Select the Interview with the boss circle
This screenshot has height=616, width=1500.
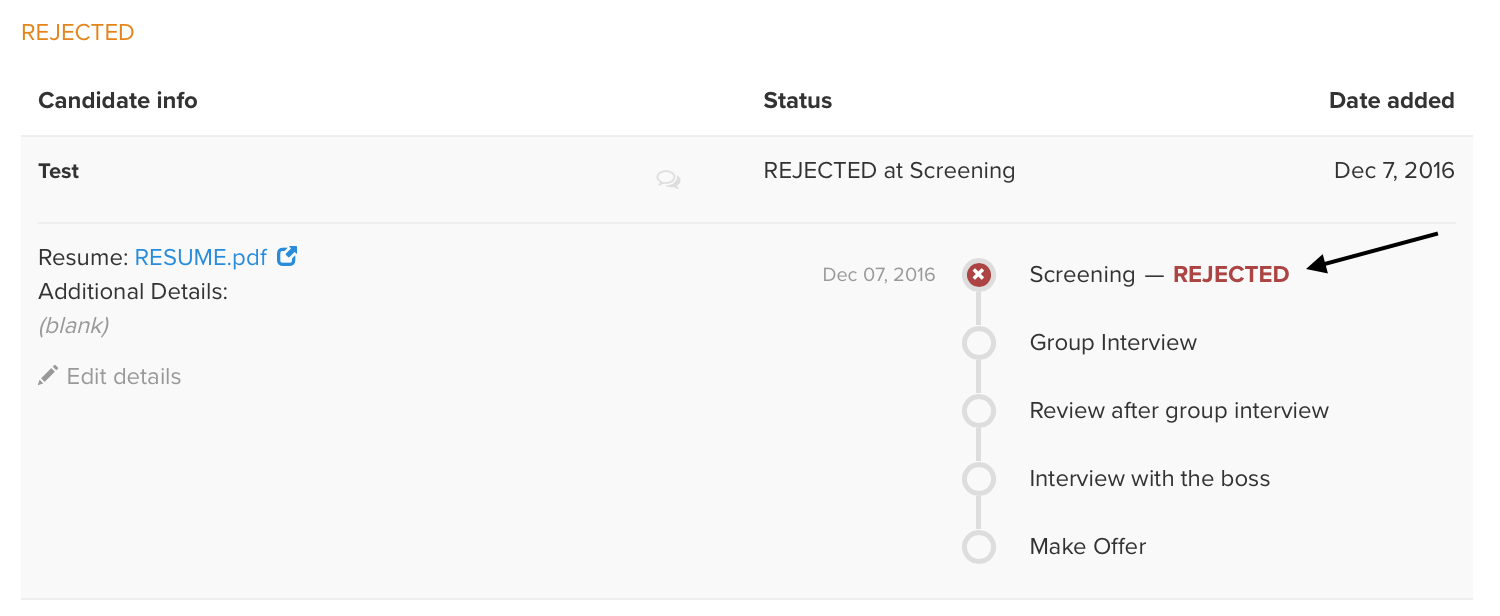pyautogui.click(x=979, y=479)
